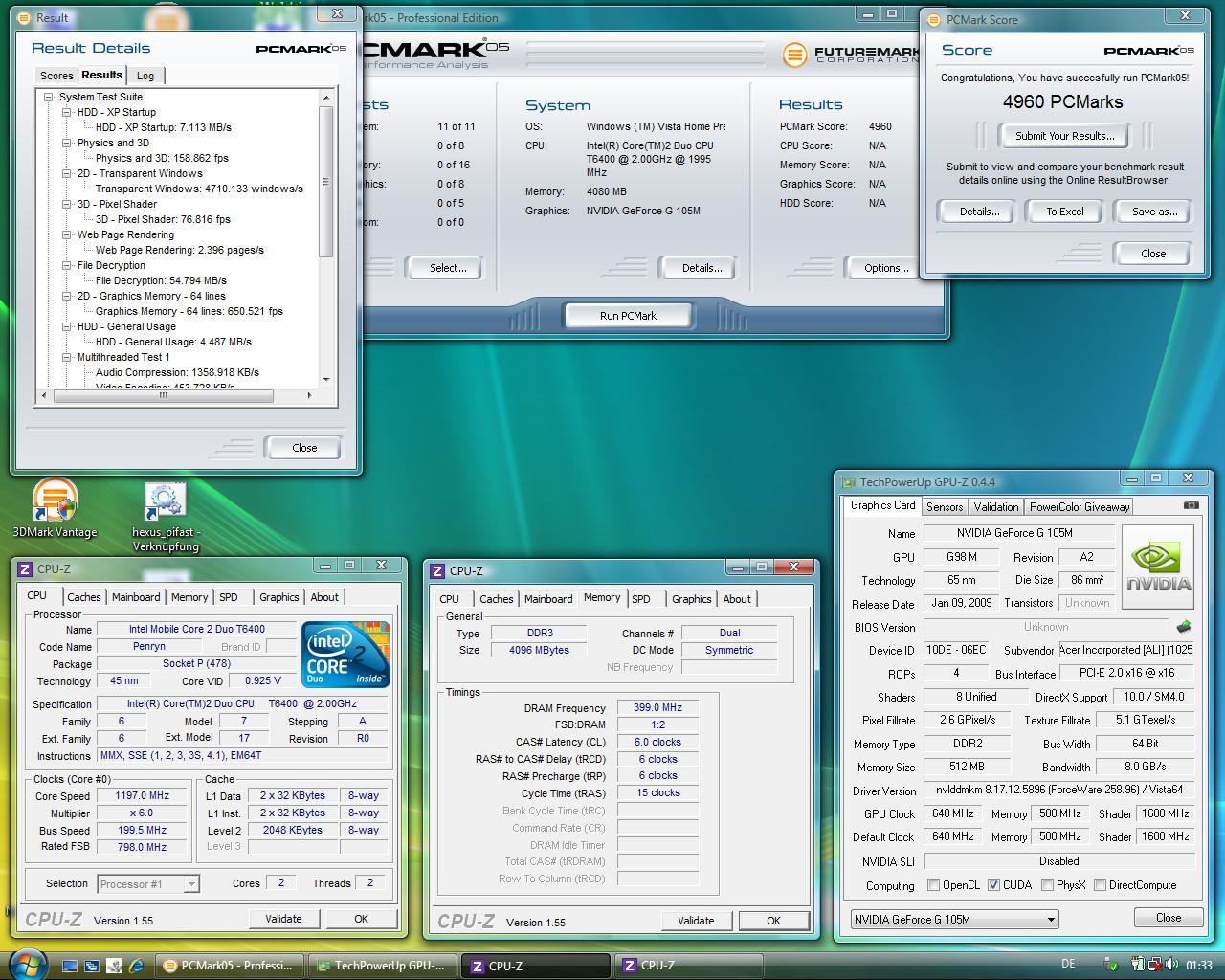Launch Internet Explorer from quick launch

pyautogui.click(x=136, y=966)
